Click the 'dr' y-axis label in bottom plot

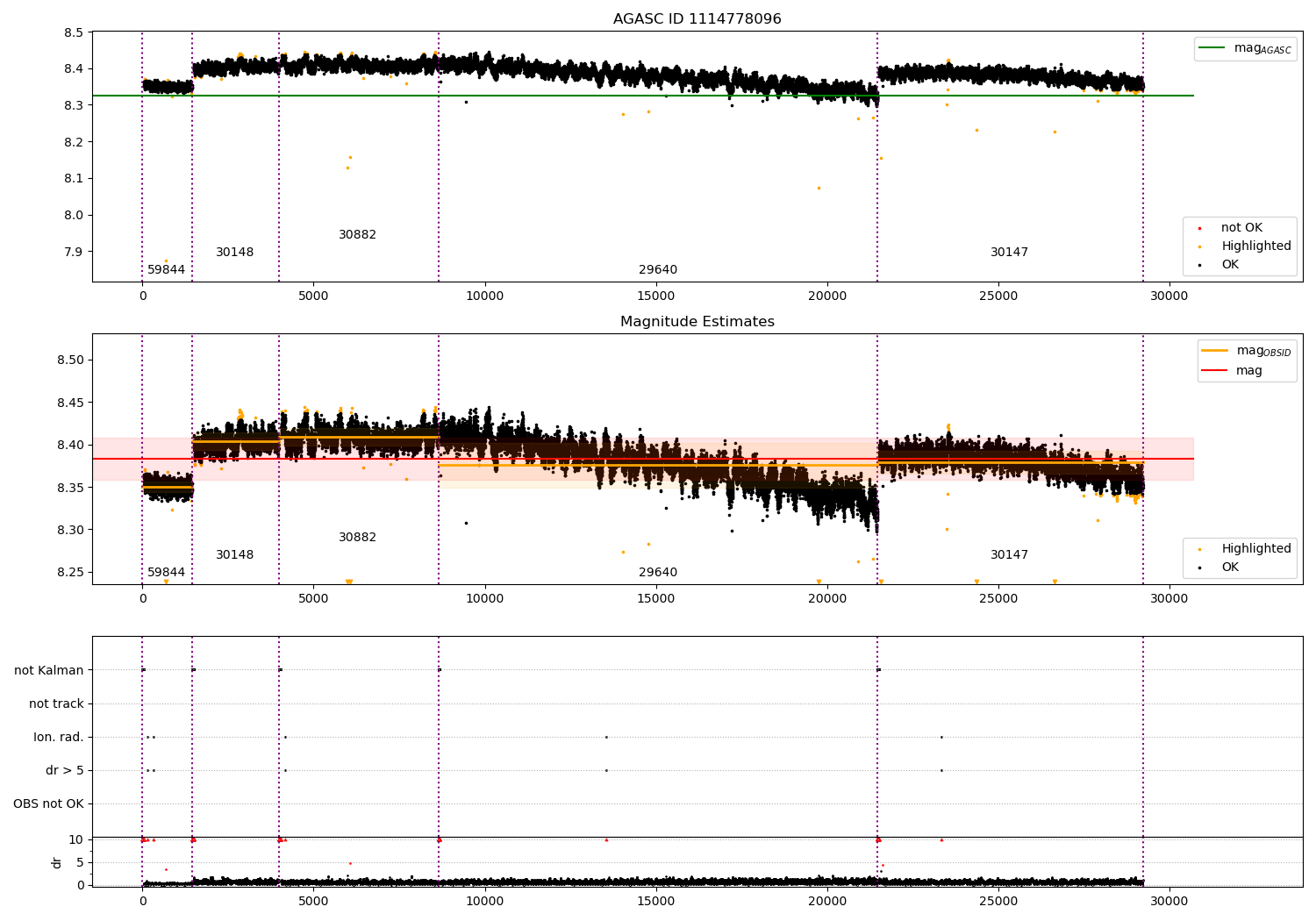coord(57,862)
